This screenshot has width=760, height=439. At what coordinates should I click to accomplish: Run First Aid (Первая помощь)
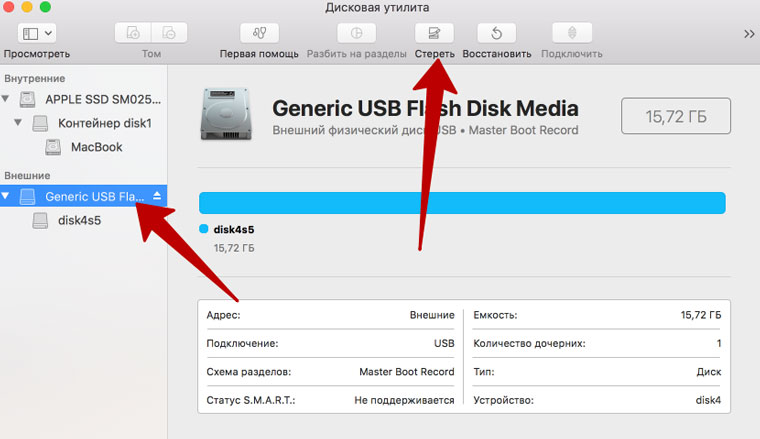pyautogui.click(x=259, y=32)
